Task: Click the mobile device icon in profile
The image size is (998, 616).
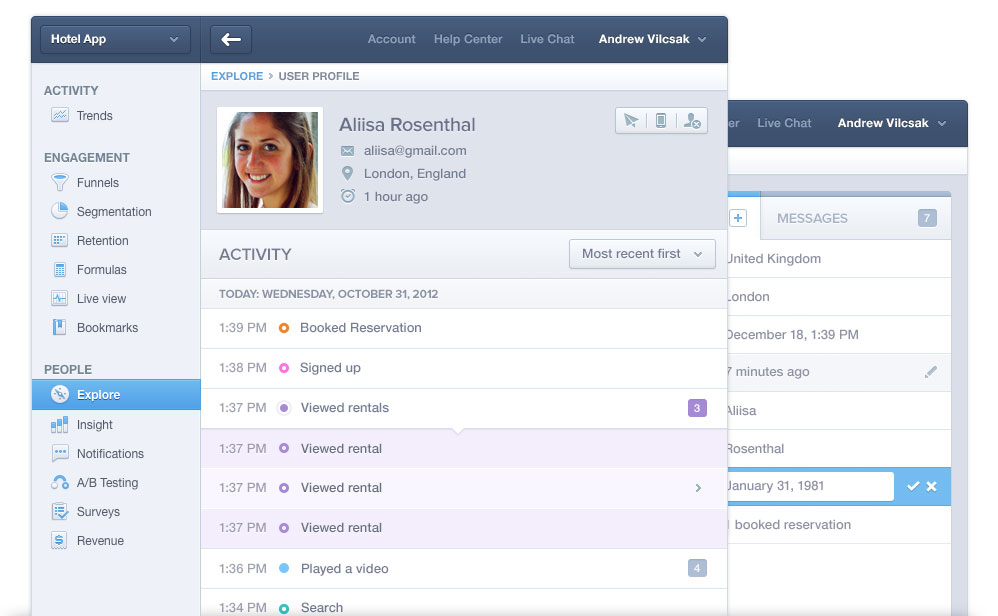Action: coord(660,120)
